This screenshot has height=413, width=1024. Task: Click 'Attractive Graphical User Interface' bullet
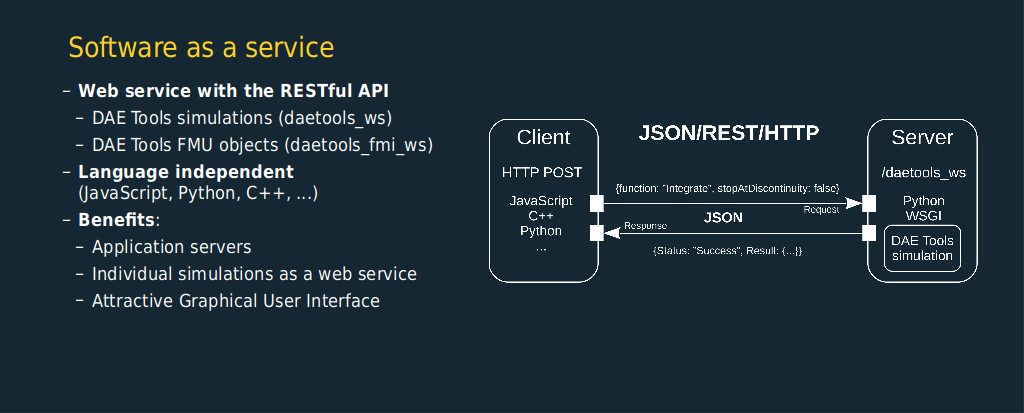click(236, 301)
